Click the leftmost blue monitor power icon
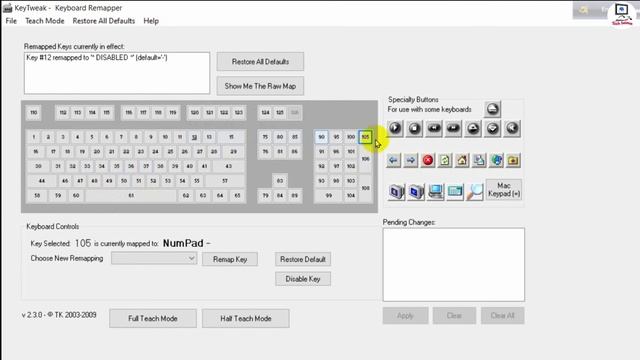The height and width of the screenshot is (360, 640). 396,191
